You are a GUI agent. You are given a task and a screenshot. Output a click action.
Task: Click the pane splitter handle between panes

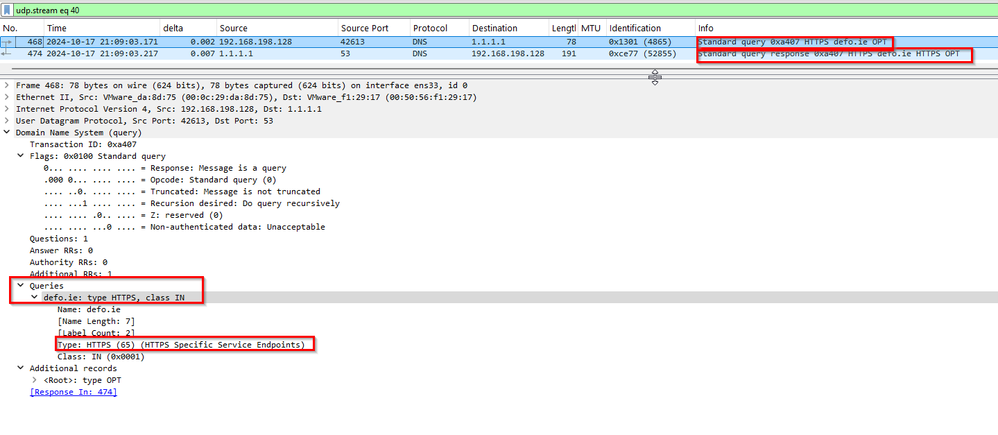tap(654, 77)
